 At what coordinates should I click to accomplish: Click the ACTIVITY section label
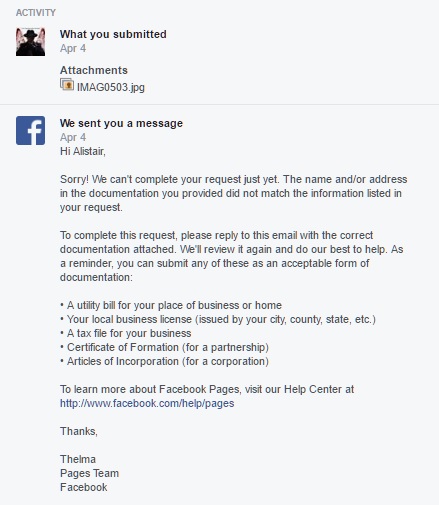(x=36, y=13)
